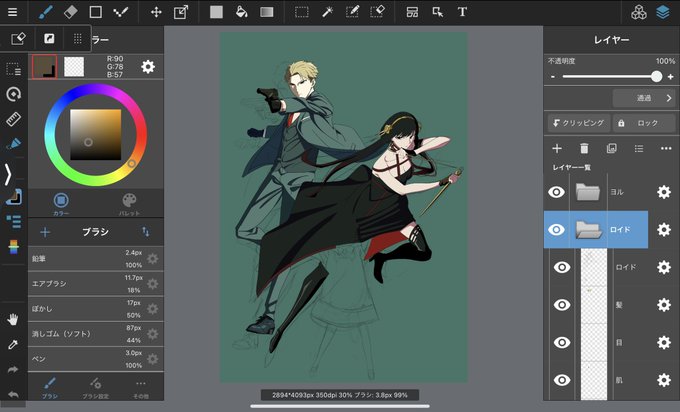Select the Selection Eraser tool
680x412 pixels.
pos(377,12)
